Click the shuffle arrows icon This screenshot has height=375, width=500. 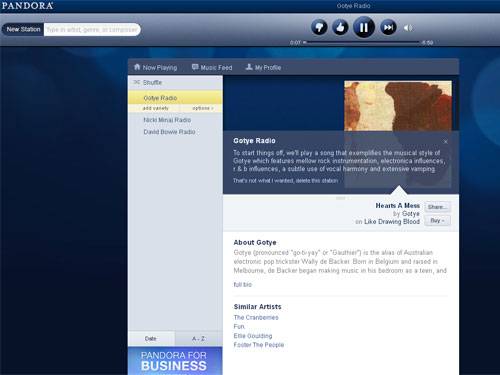coord(137,82)
